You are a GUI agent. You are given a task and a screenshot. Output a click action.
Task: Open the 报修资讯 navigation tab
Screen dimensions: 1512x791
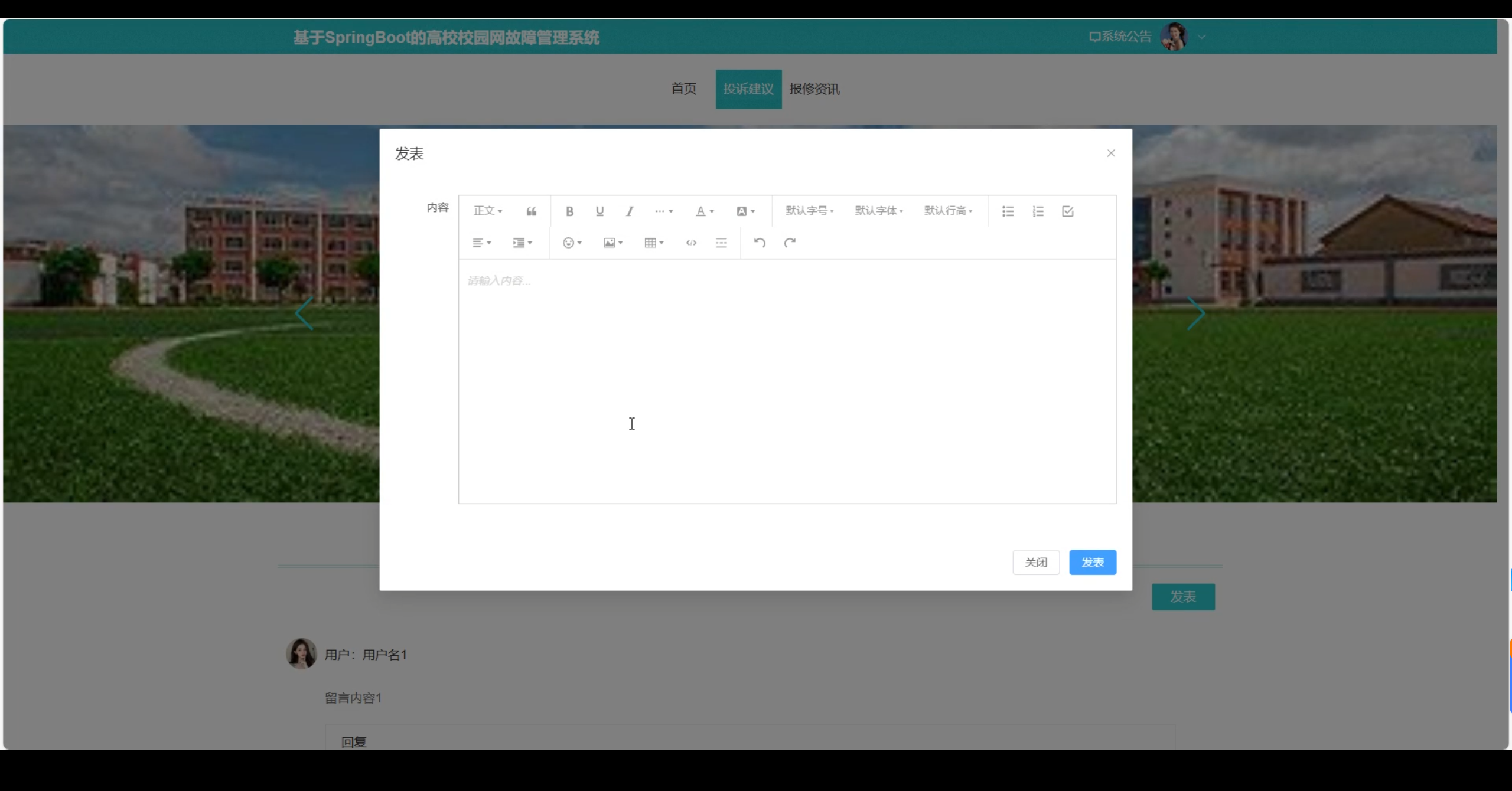click(814, 89)
